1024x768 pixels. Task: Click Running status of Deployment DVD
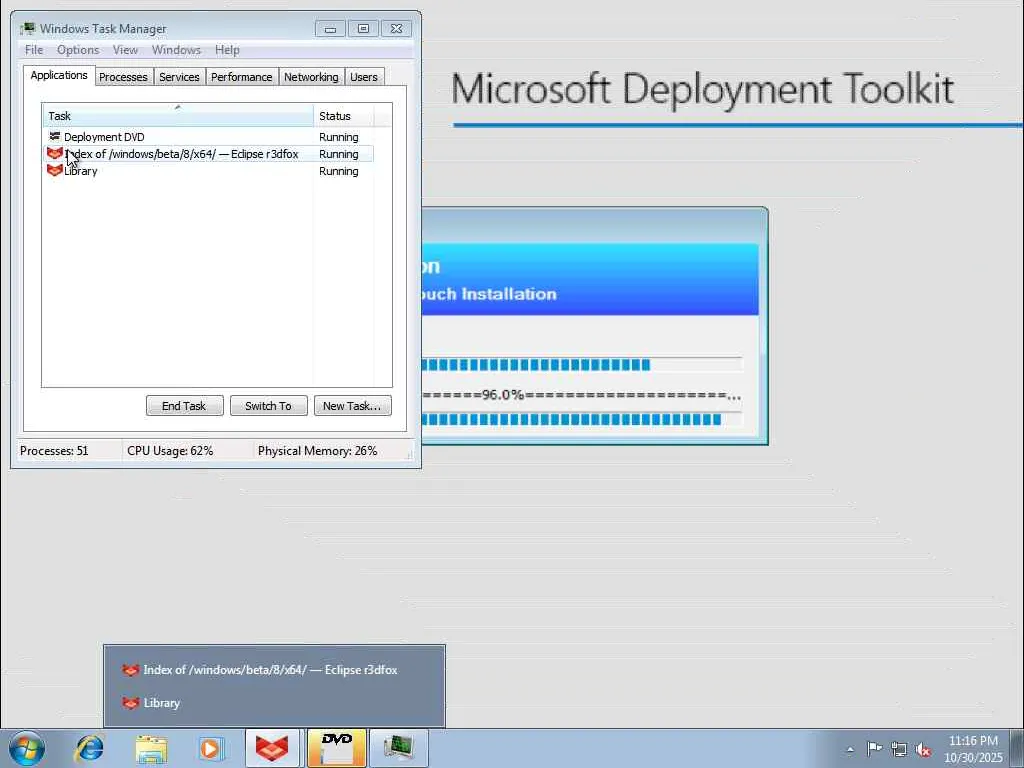tap(338, 136)
